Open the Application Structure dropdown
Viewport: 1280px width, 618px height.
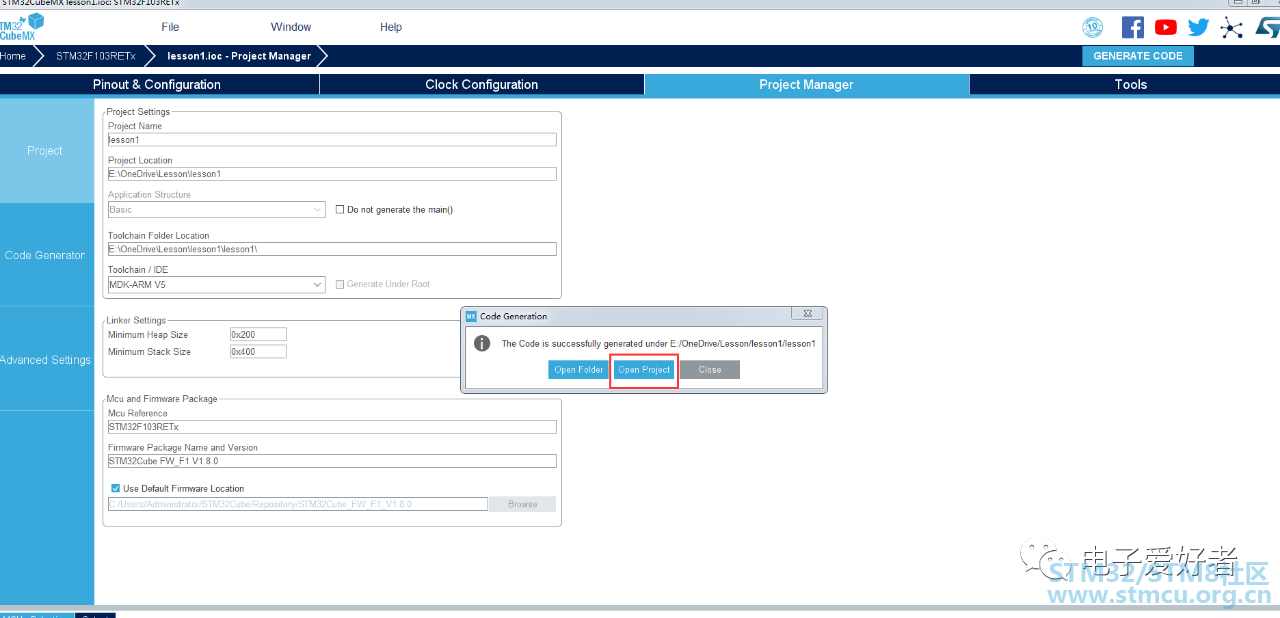click(x=216, y=210)
